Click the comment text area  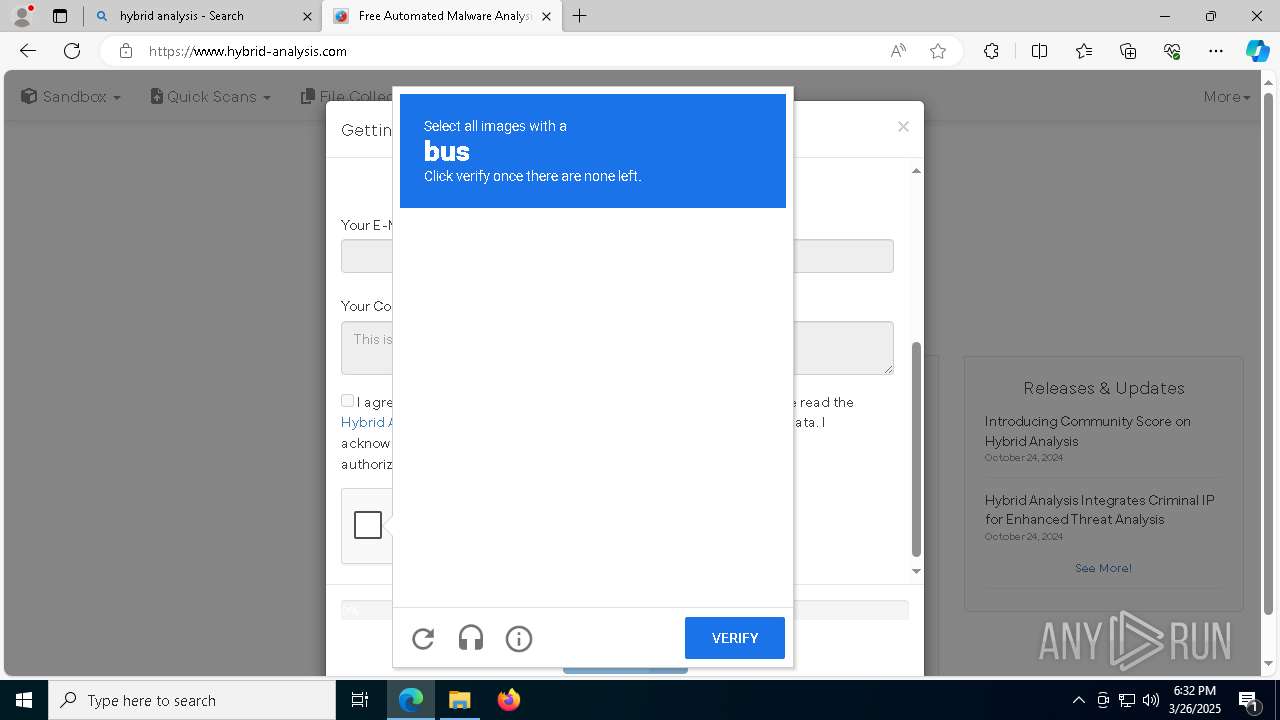tap(617, 348)
